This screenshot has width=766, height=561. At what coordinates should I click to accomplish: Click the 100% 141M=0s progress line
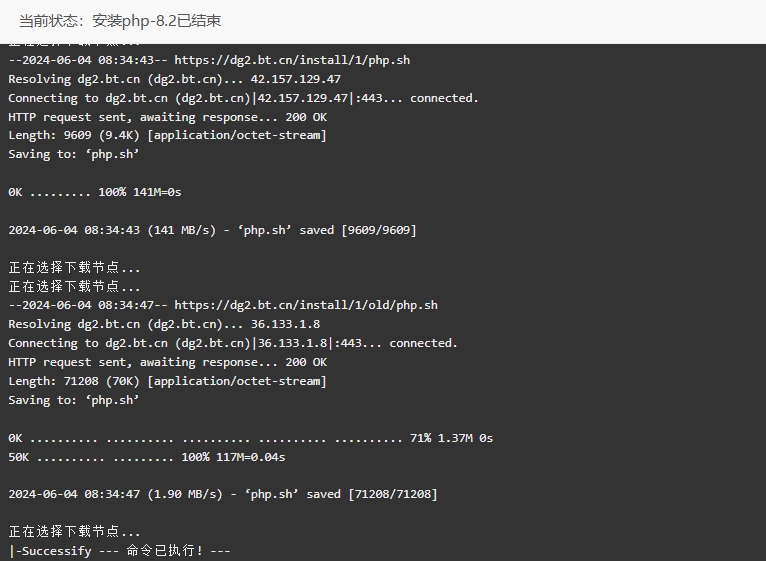coord(95,192)
